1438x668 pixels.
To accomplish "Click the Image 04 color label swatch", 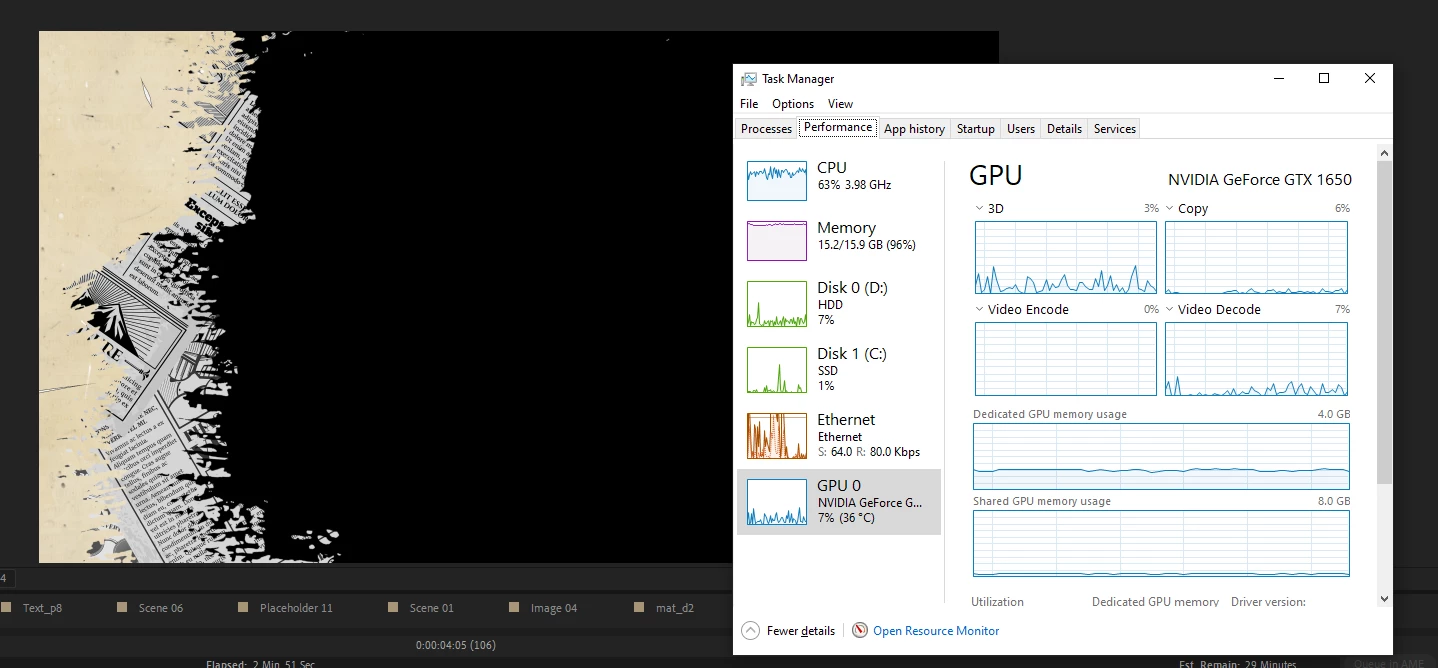I will pyautogui.click(x=514, y=607).
